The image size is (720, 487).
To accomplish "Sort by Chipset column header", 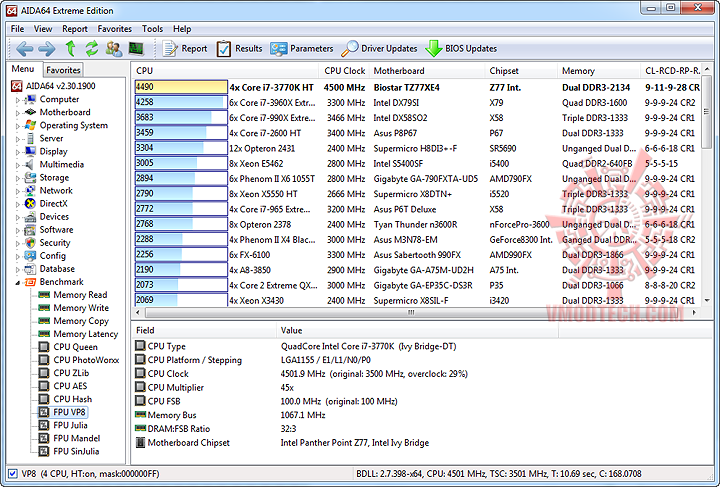I will click(521, 71).
